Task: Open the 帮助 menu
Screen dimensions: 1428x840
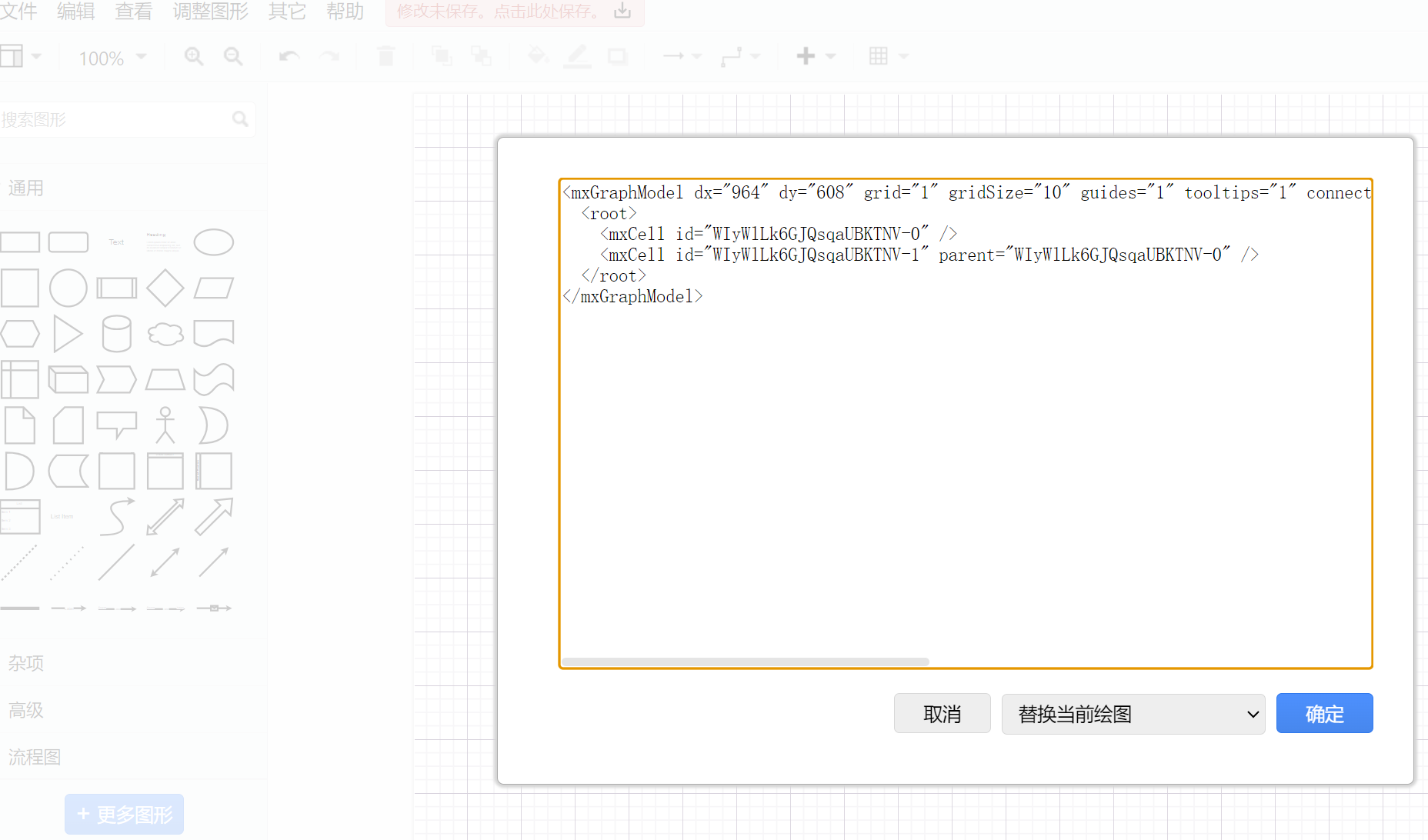Action: click(345, 12)
